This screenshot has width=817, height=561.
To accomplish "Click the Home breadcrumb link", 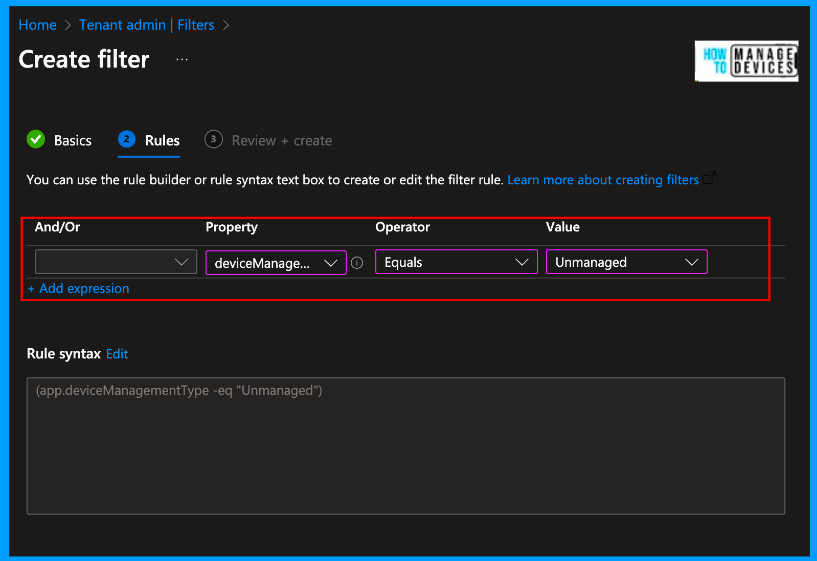I will click(x=38, y=25).
